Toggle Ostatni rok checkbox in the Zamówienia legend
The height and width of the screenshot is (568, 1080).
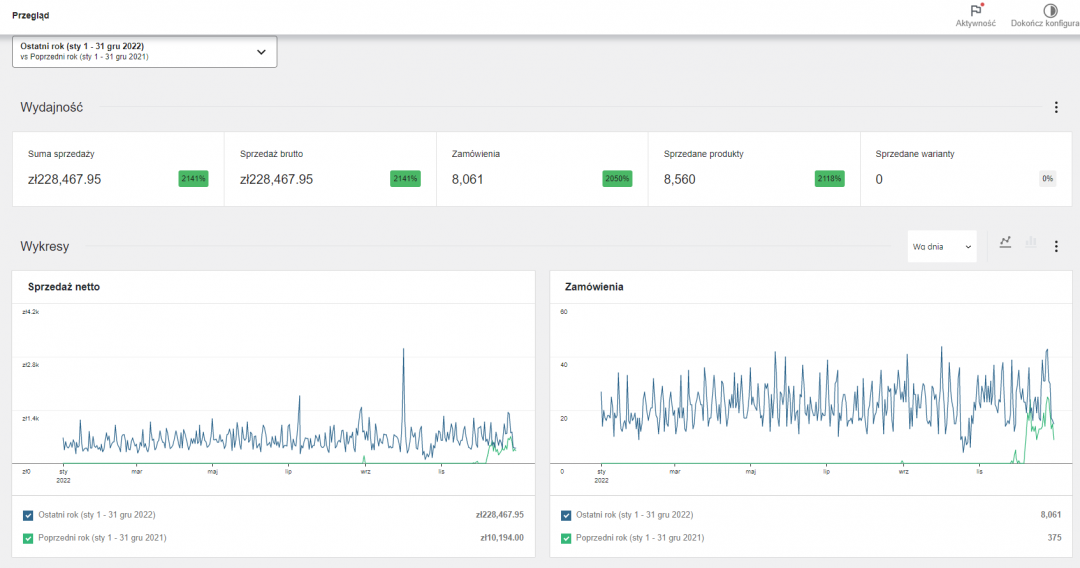pos(567,515)
